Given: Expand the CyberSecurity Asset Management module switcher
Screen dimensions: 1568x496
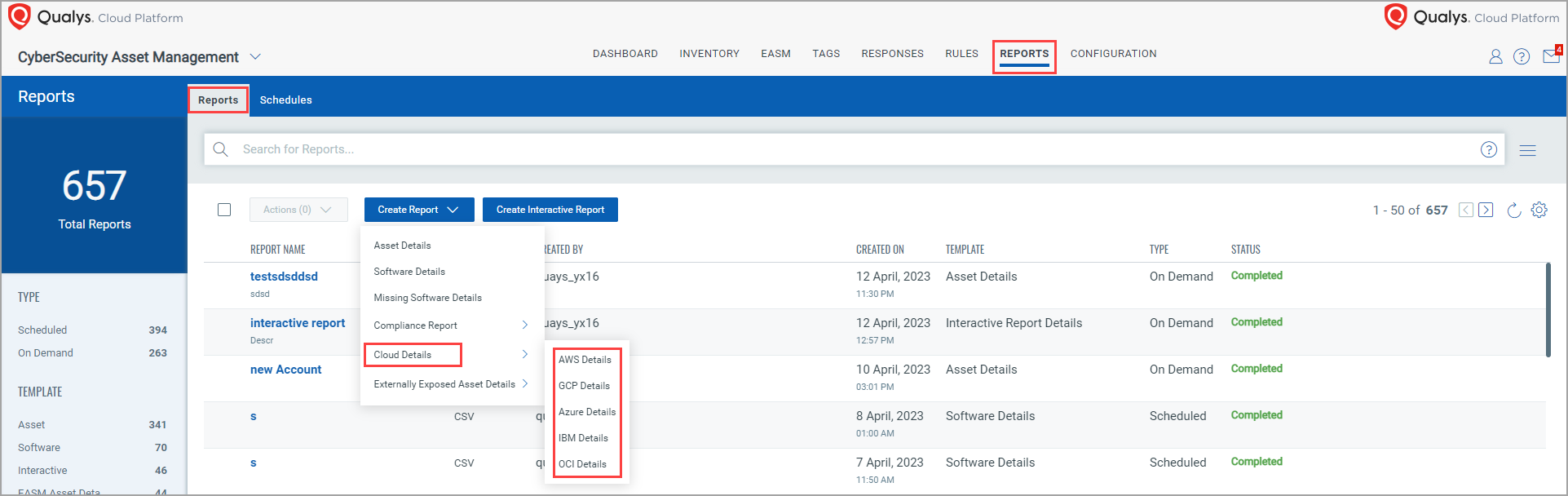Looking at the screenshot, I should click(255, 56).
